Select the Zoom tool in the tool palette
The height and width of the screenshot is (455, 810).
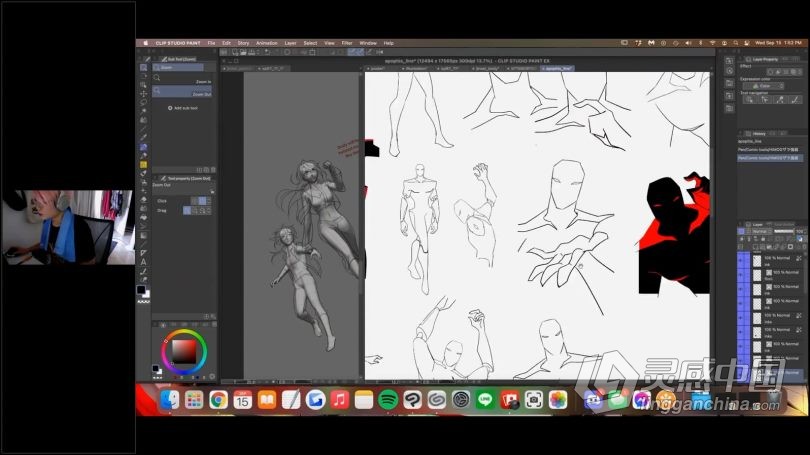tap(144, 67)
